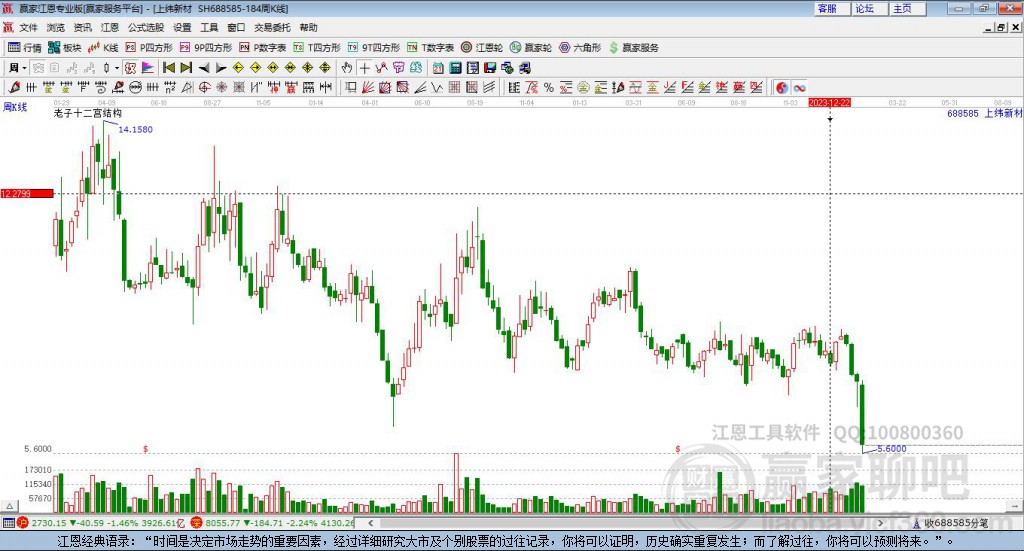Open the 文件 menu

28,27
